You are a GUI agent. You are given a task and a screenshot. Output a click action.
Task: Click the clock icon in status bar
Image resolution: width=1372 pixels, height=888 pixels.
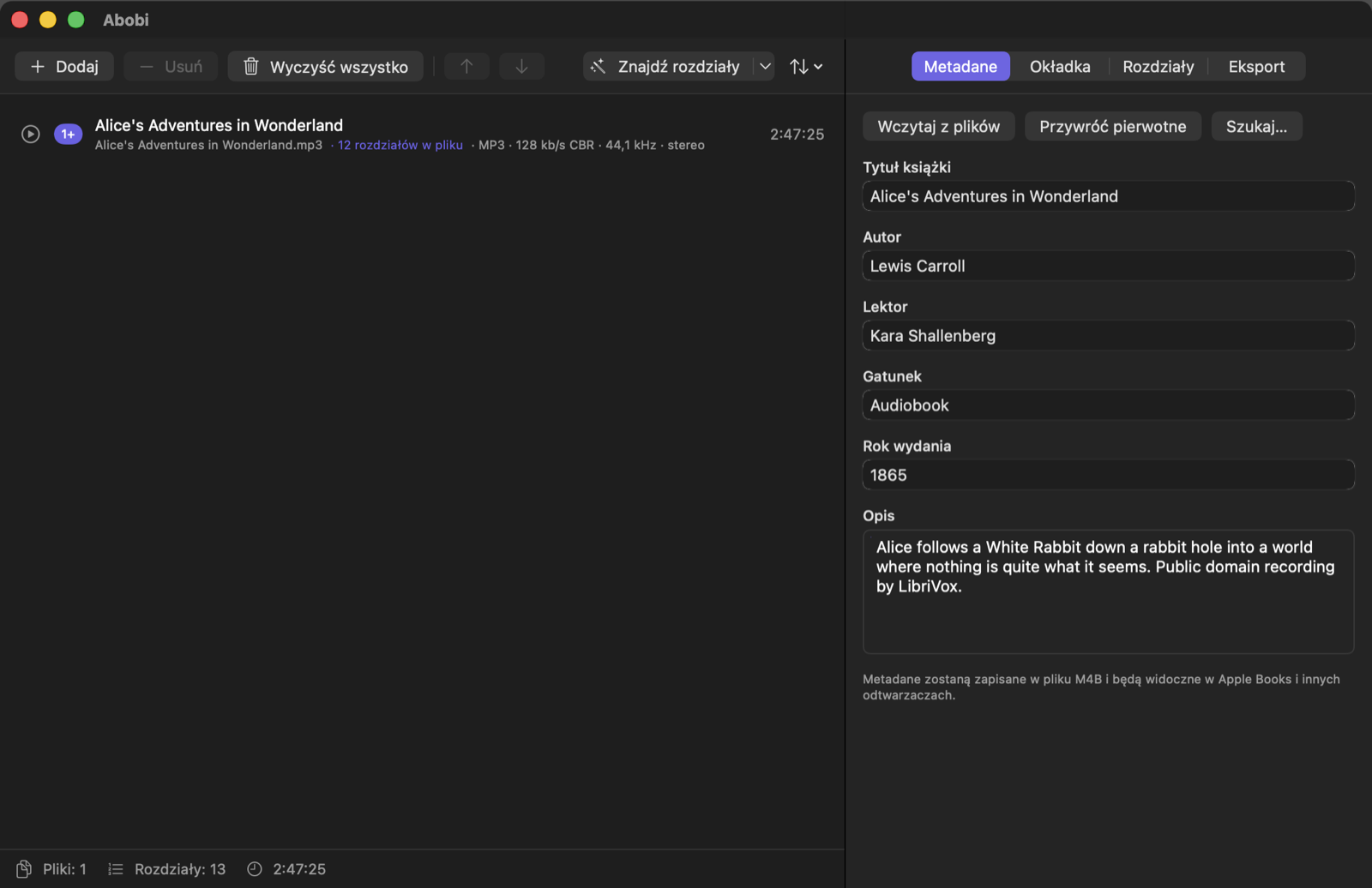click(255, 869)
